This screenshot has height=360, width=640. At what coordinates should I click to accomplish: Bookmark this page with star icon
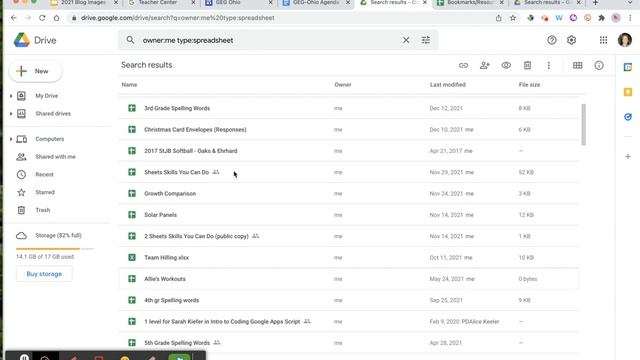[513, 18]
